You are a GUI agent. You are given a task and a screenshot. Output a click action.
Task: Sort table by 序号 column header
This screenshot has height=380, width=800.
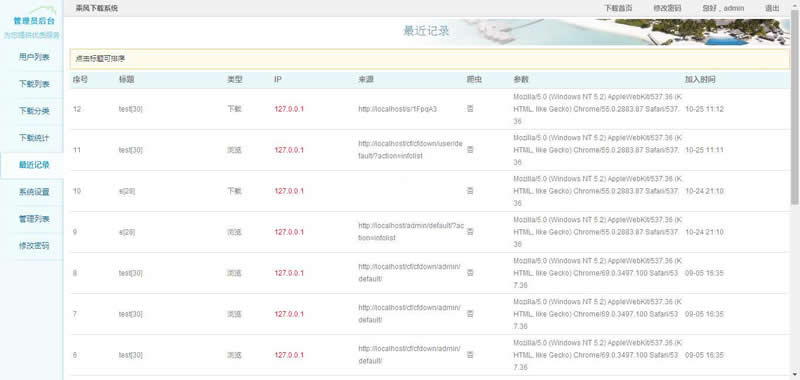(80, 80)
